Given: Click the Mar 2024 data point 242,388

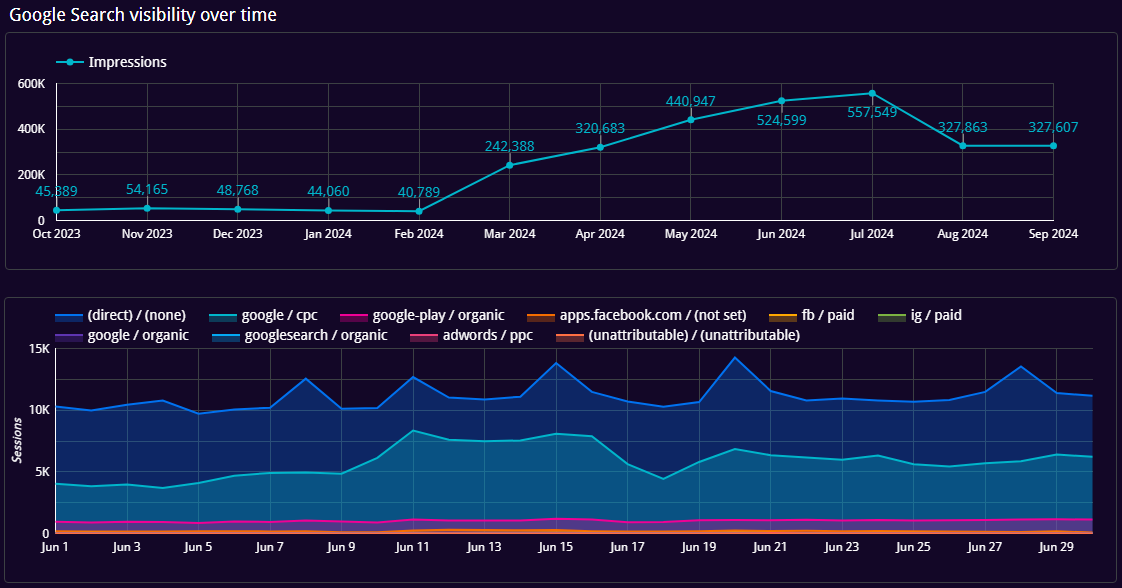Looking at the screenshot, I should (x=509, y=165).
